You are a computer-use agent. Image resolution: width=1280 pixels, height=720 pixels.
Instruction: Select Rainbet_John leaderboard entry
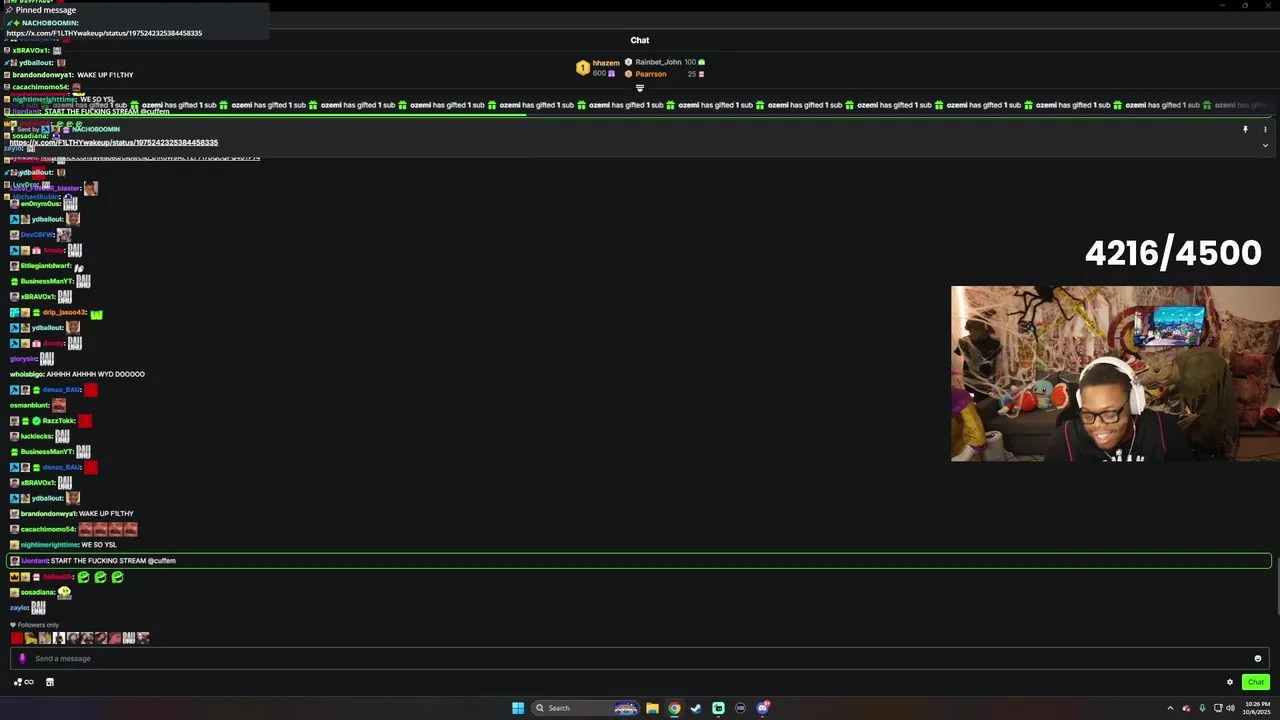[665, 62]
